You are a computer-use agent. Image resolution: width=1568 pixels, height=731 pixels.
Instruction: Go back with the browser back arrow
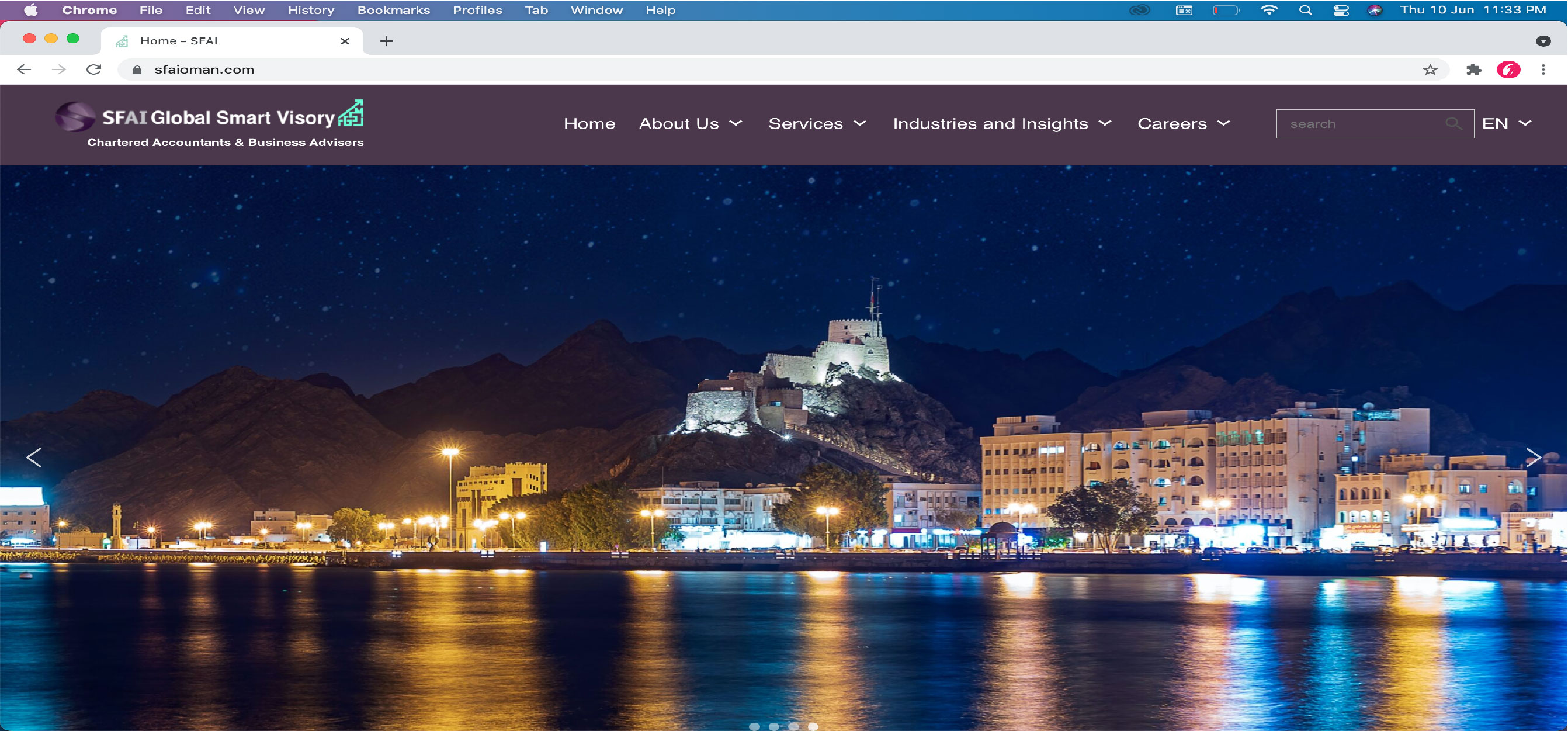pyautogui.click(x=24, y=70)
